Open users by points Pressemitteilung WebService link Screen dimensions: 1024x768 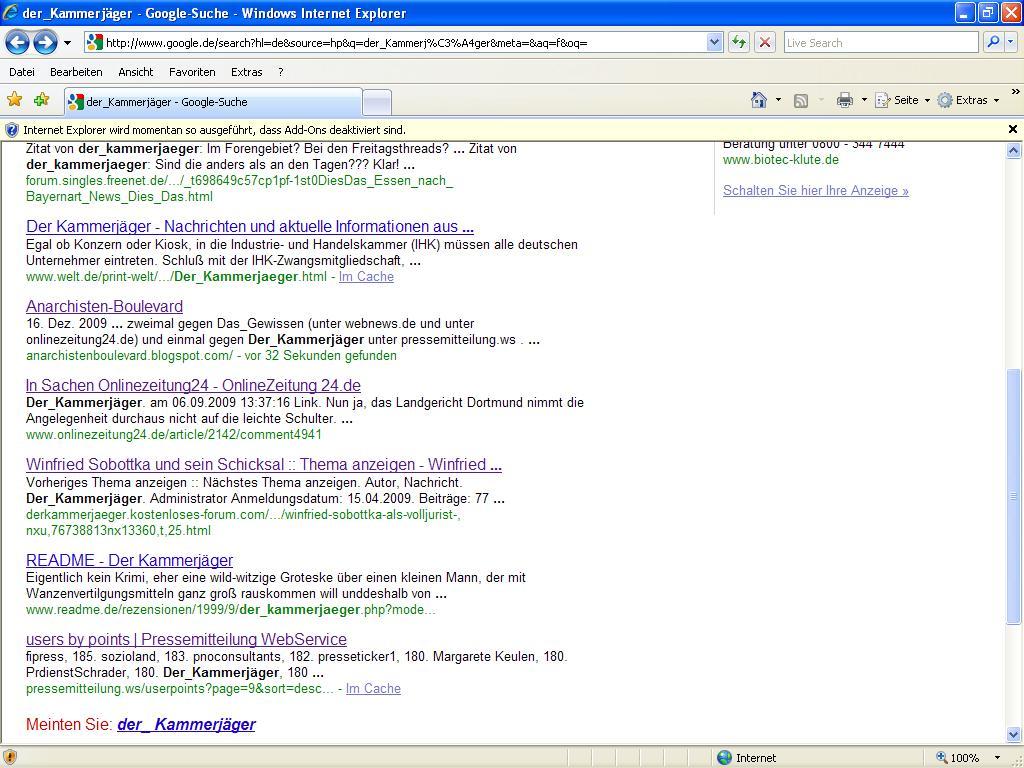pos(186,639)
